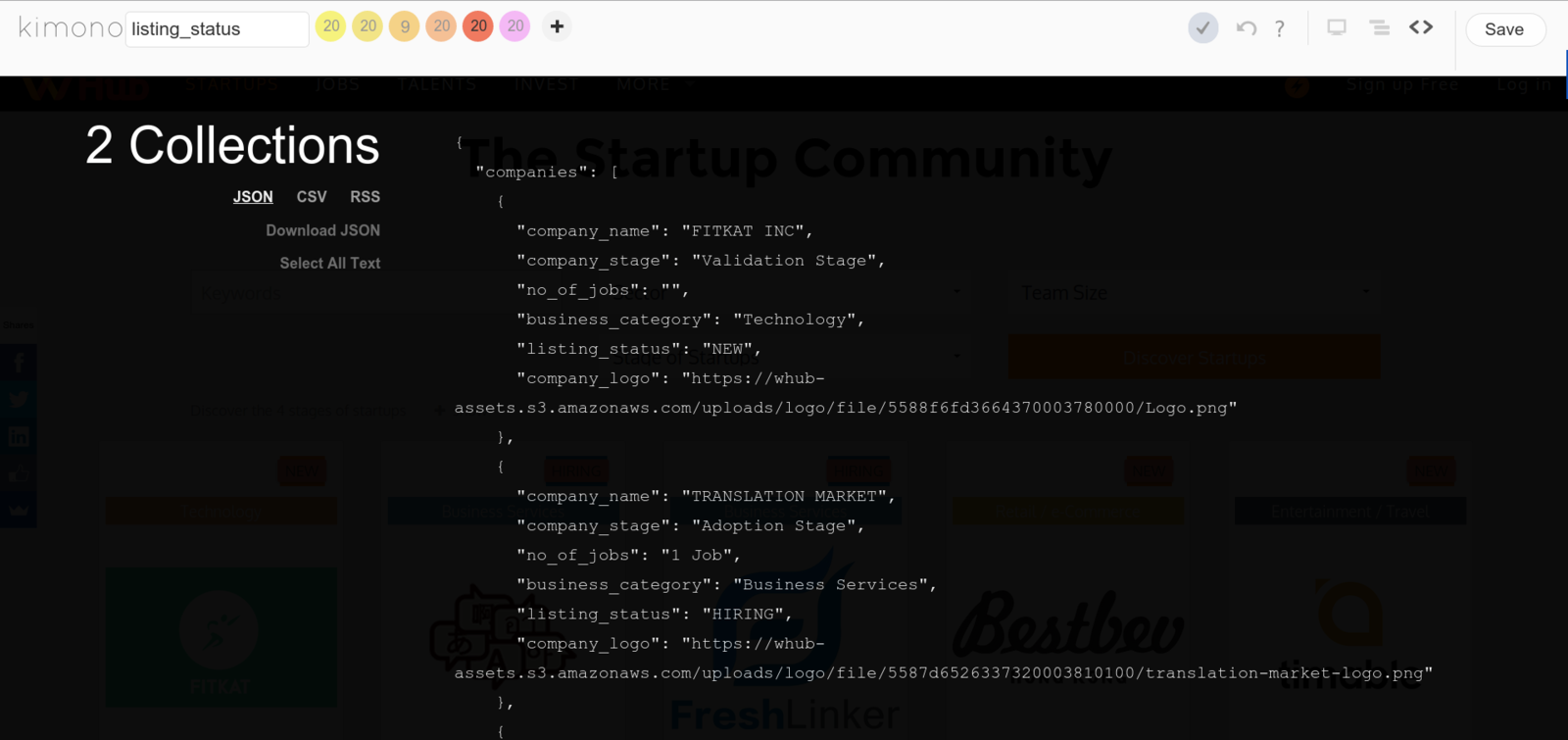
Task: Open the dimmed Team Size dropdown
Action: (x=1194, y=293)
